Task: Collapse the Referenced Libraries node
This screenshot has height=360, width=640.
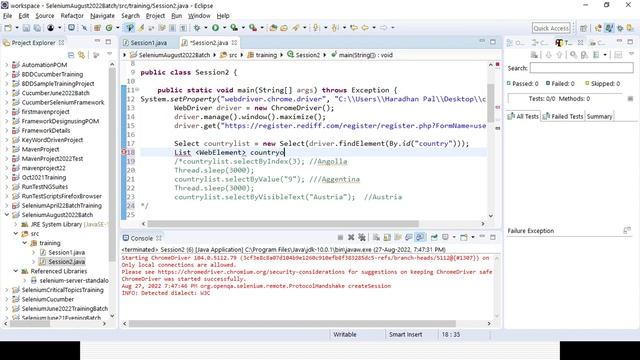Action: click(x=16, y=271)
